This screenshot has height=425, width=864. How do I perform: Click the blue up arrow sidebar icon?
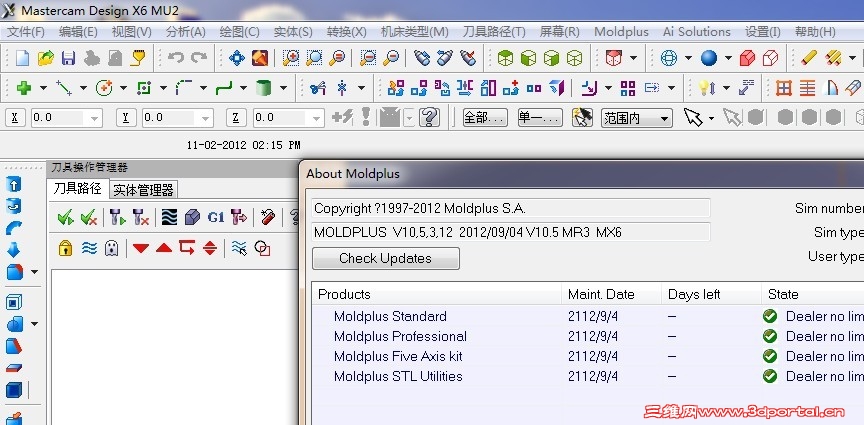[14, 185]
